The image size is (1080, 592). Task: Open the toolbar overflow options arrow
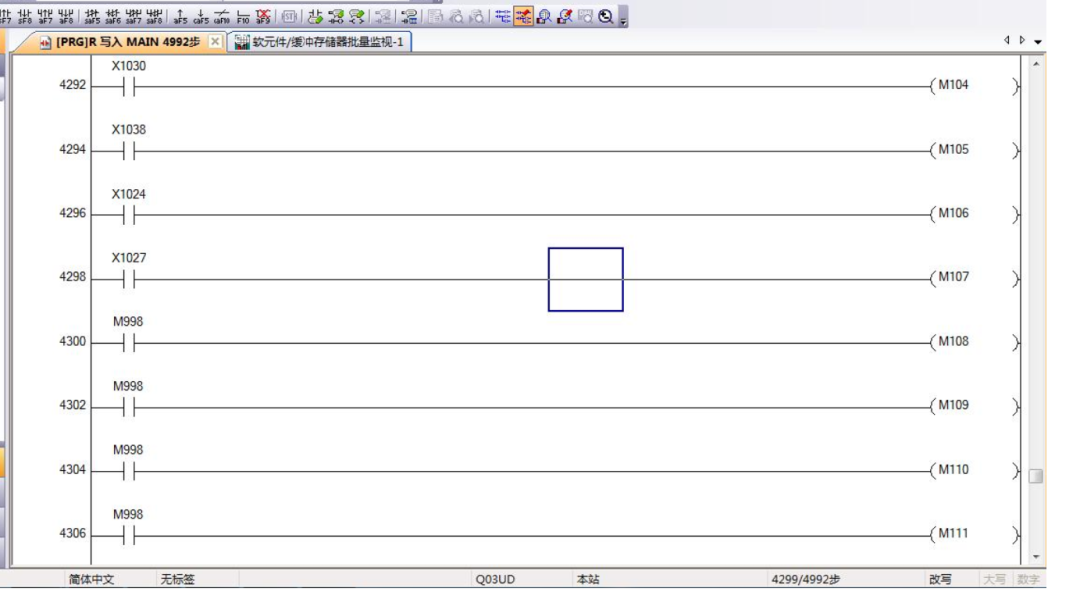click(623, 18)
